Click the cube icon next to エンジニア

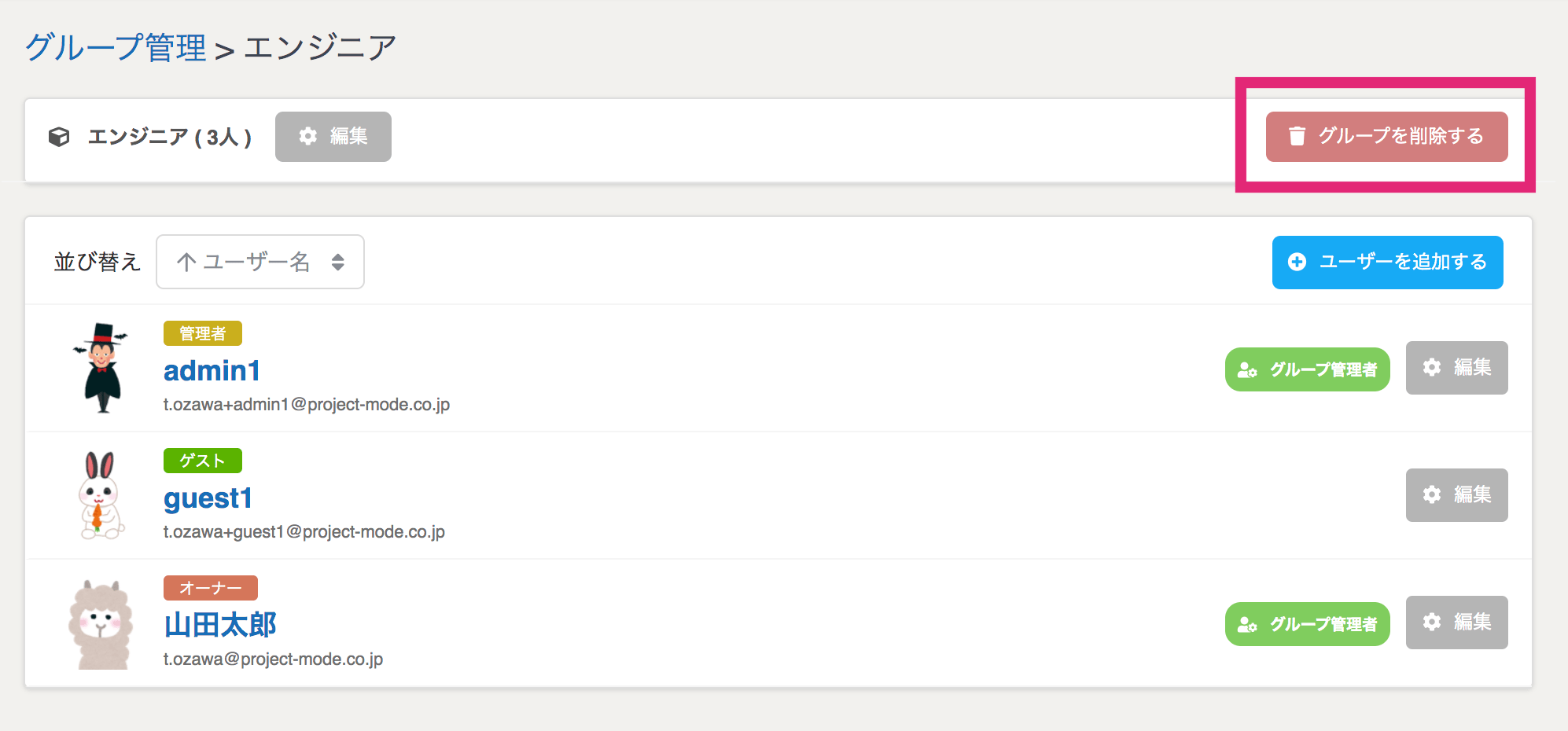[59, 137]
